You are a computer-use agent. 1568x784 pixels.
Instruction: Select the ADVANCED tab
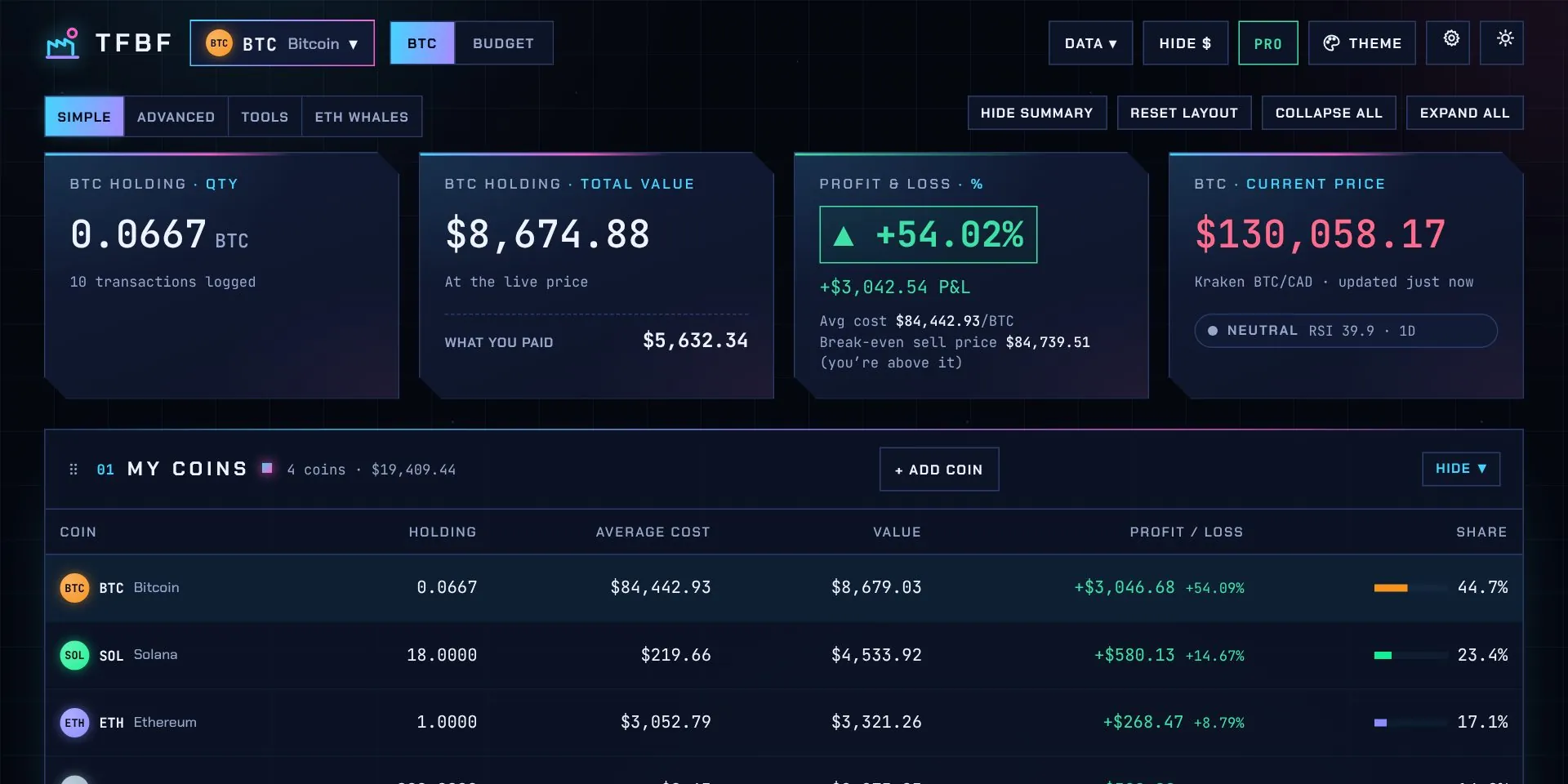176,116
